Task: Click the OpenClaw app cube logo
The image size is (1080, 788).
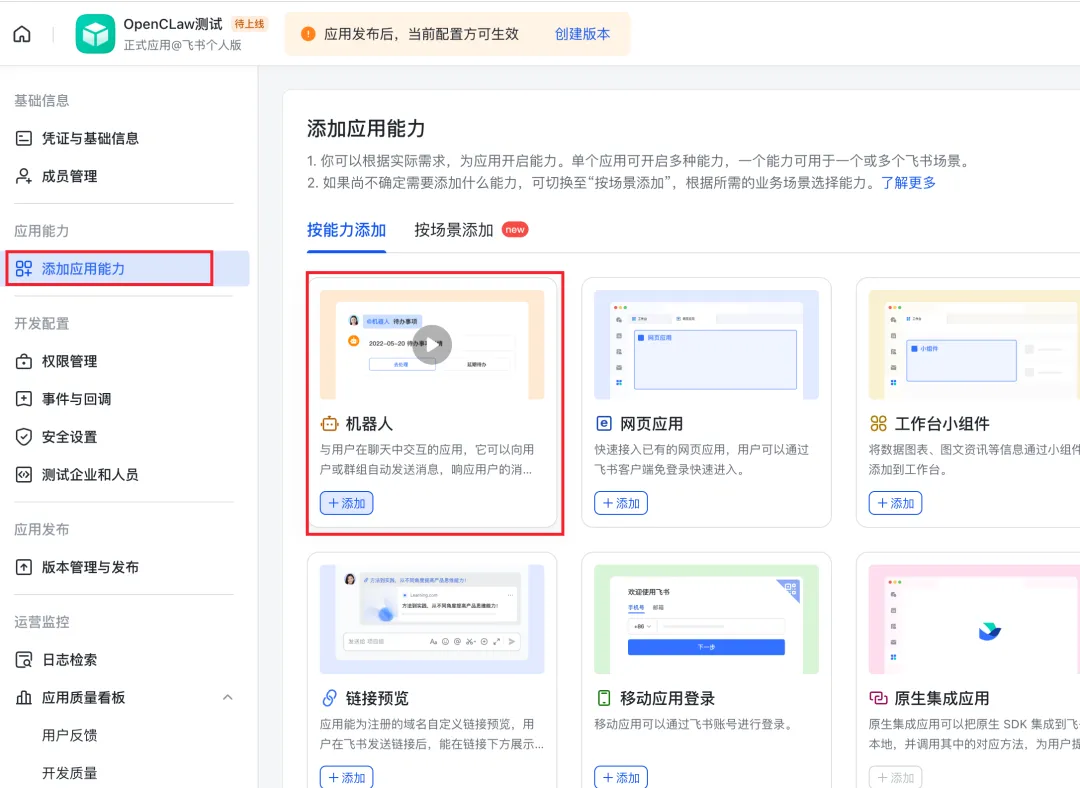Action: tap(95, 34)
